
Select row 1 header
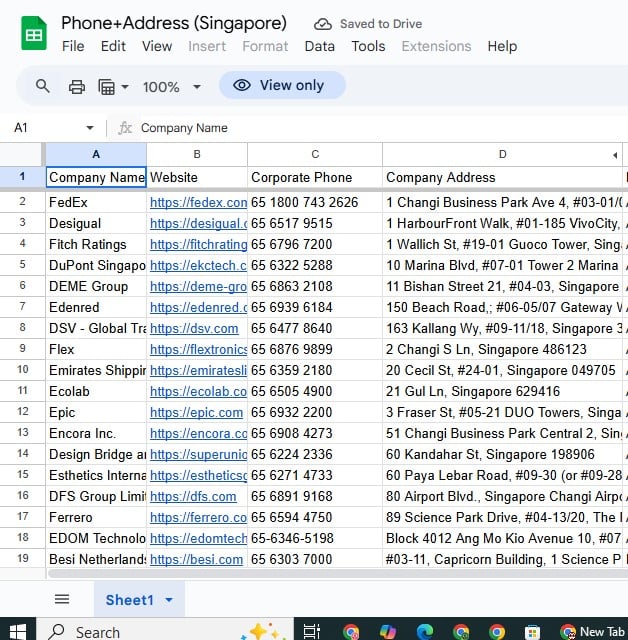point(22,177)
